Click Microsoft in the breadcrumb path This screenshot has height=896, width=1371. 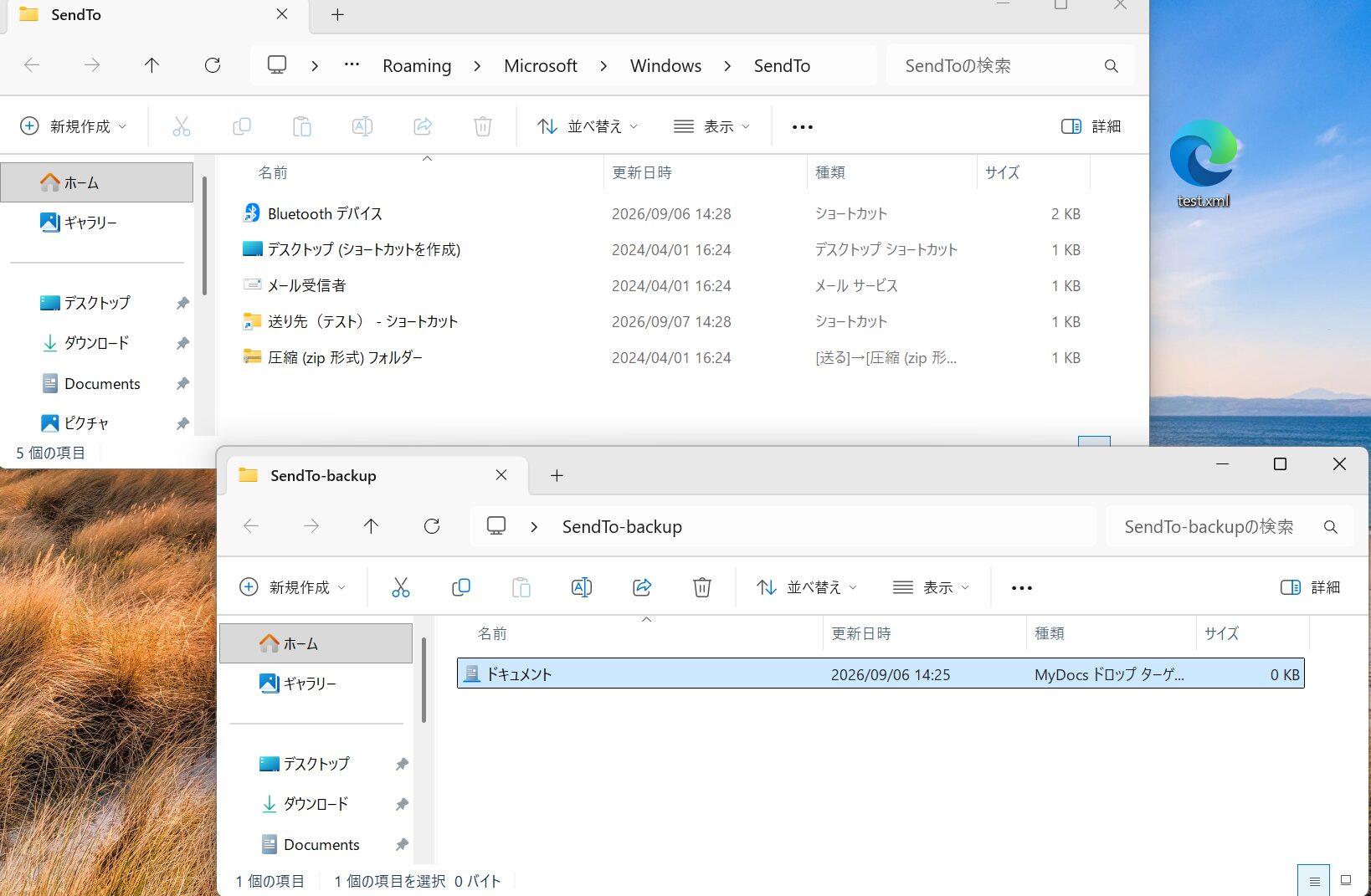tap(541, 65)
